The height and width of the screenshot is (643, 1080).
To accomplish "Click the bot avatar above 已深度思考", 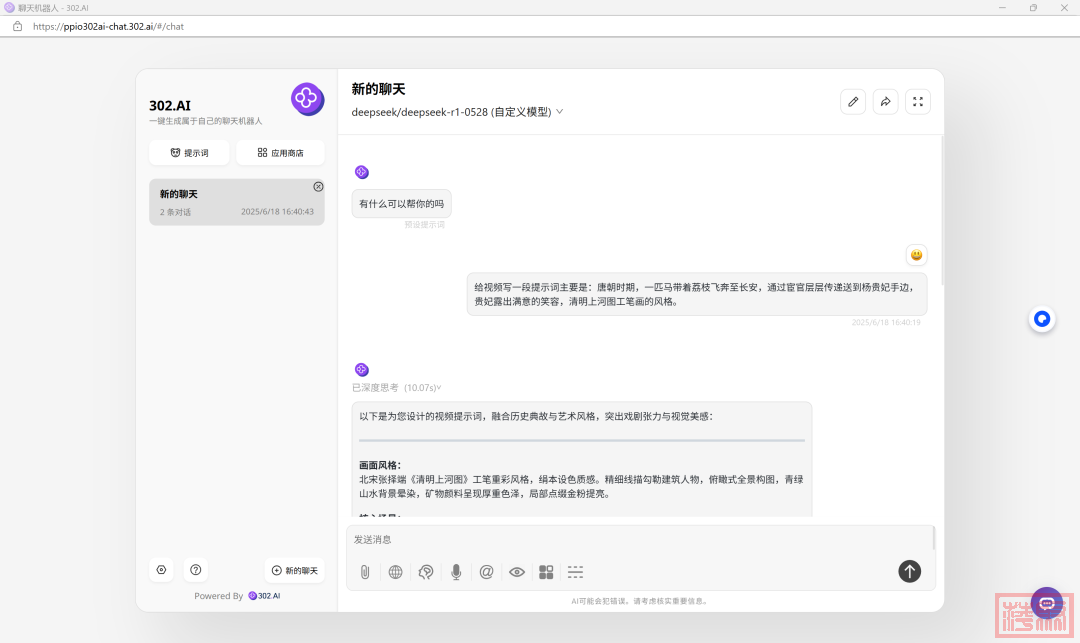I will 362,370.
